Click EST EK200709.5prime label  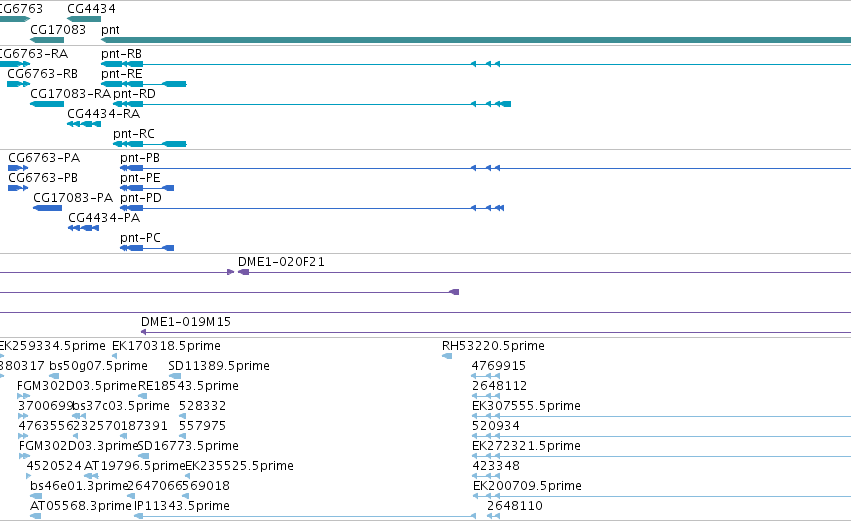(x=527, y=486)
